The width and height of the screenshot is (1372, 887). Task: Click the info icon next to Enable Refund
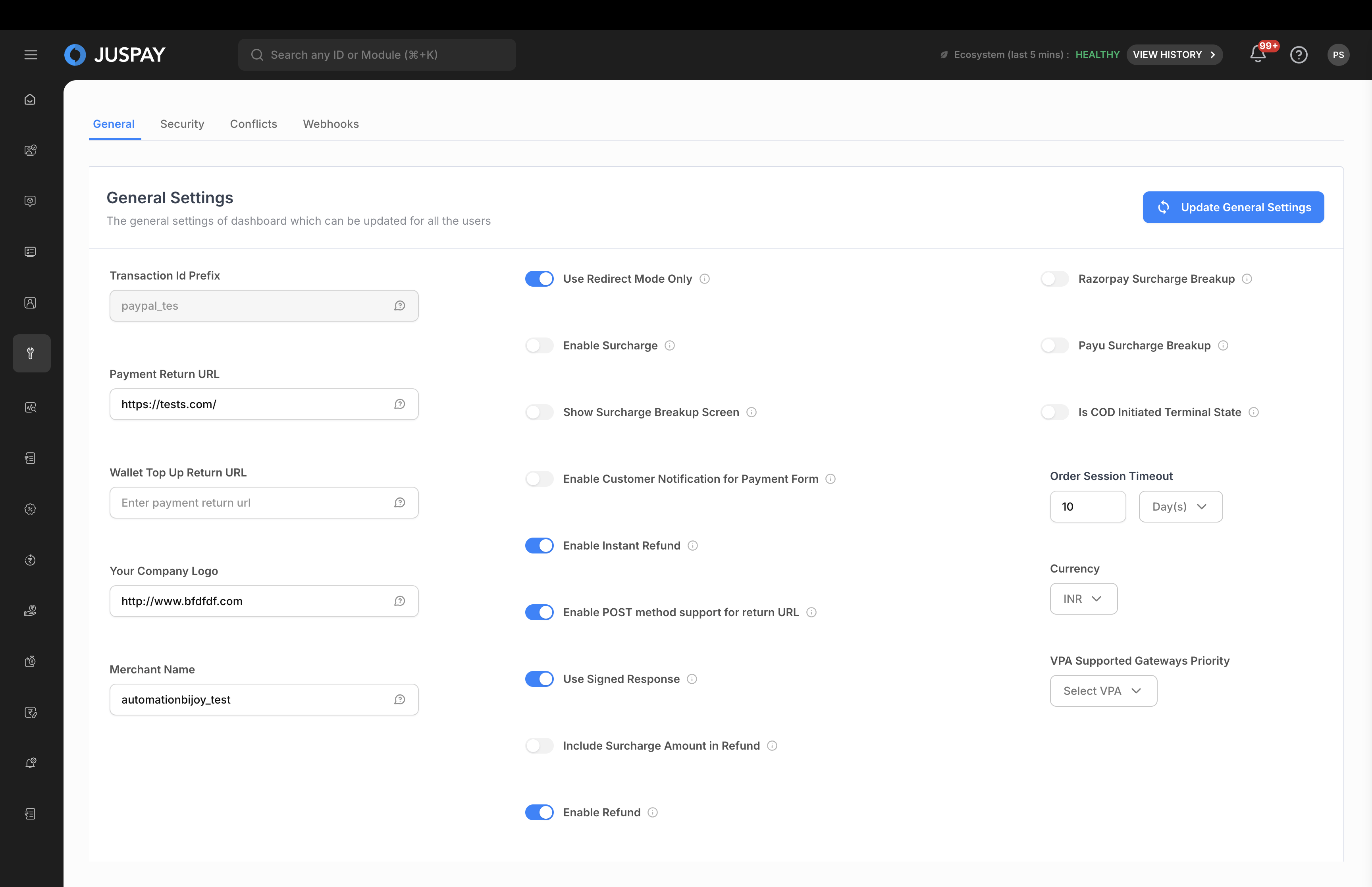click(652, 812)
